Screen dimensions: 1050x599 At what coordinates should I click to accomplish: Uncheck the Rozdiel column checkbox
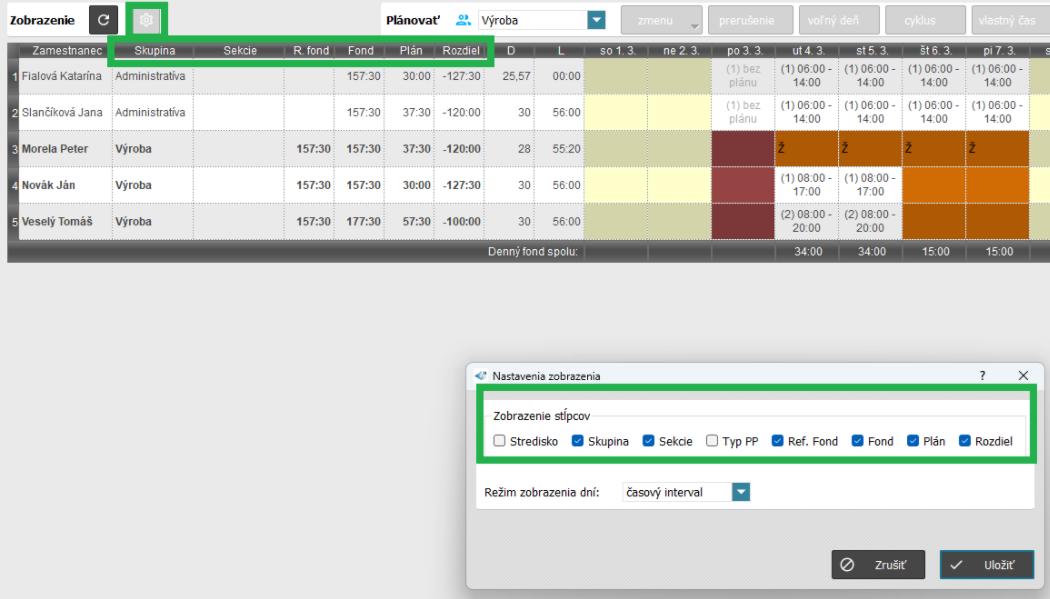click(965, 442)
